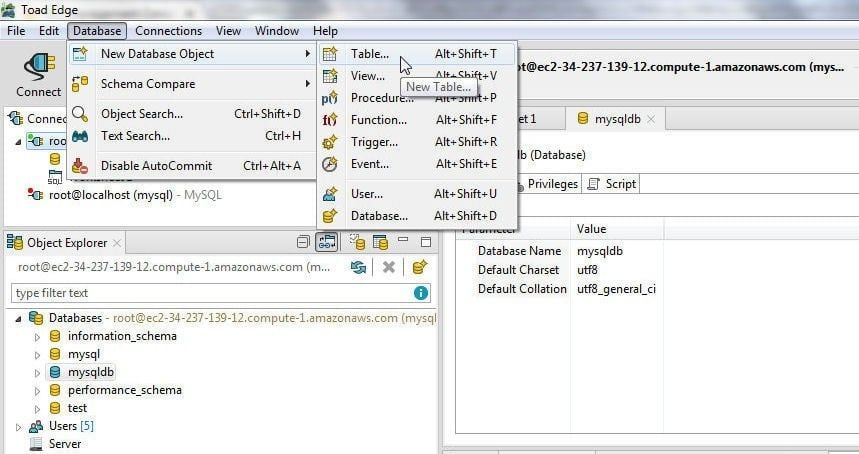Screen dimensions: 859x454
Task: Click the Event clock icon
Action: click(330, 164)
